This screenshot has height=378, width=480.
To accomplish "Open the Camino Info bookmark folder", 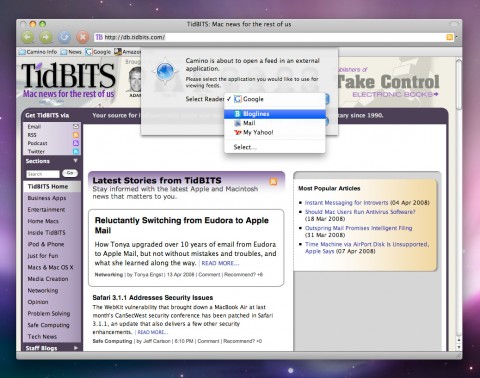I will tap(38, 52).
